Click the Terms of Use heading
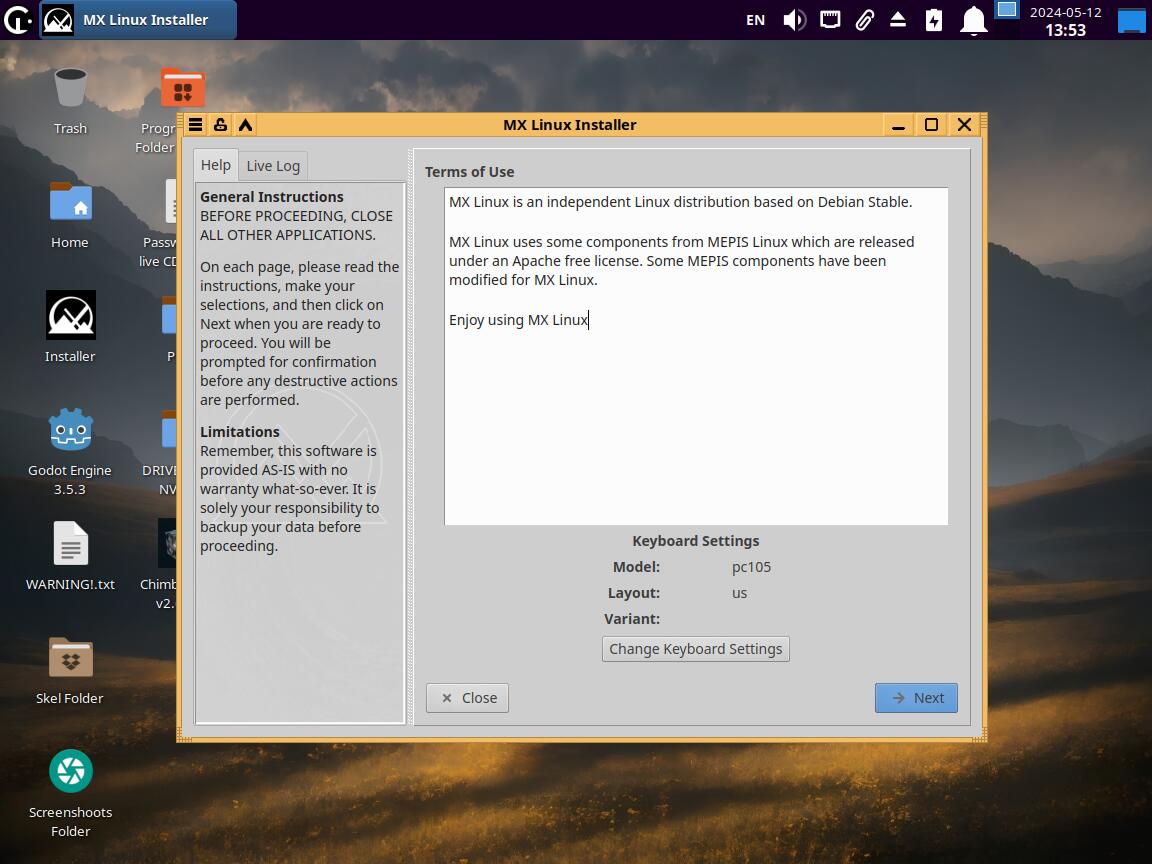This screenshot has height=864, width=1152. (469, 172)
